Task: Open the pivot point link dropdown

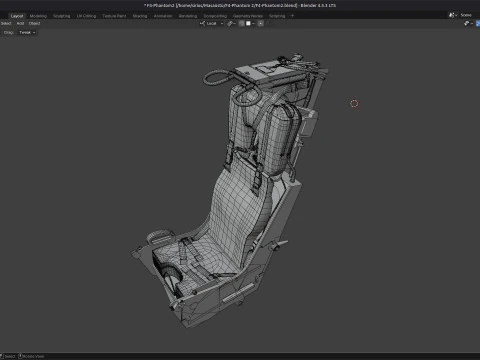Action: pos(231,23)
